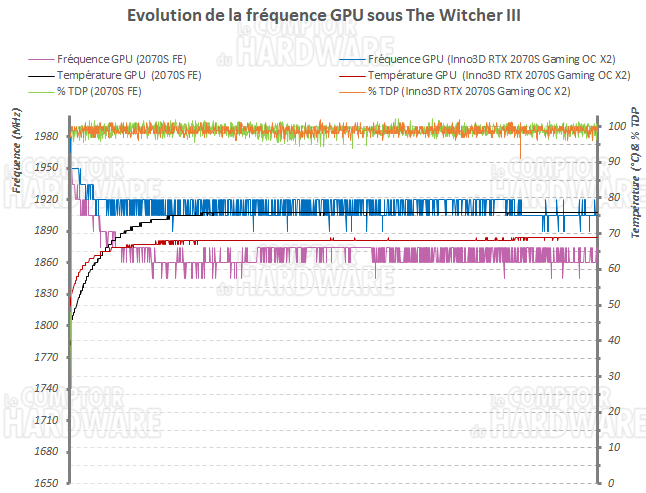Click the 0 tick label on the right axis

pos(611,483)
